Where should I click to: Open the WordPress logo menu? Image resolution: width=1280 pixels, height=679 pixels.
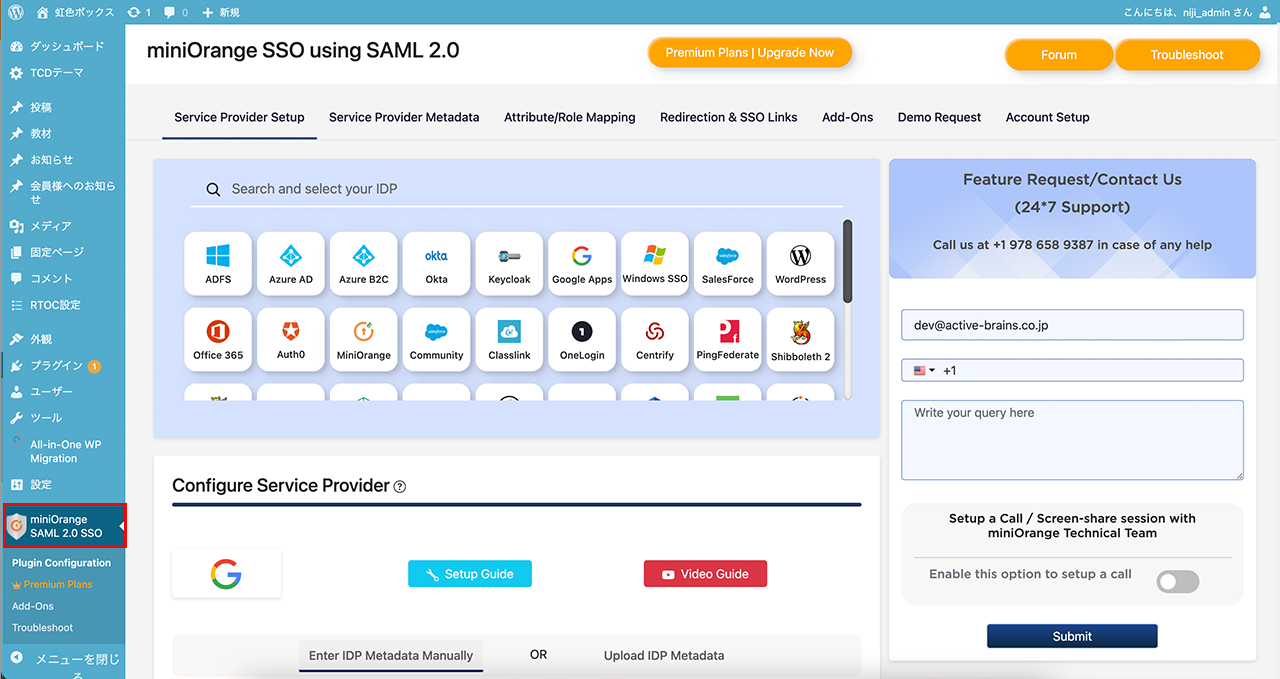tap(15, 12)
